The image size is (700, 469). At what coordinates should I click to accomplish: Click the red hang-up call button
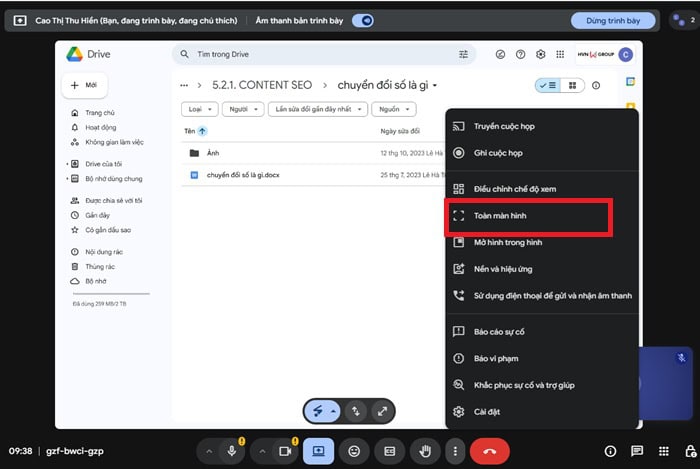489,451
